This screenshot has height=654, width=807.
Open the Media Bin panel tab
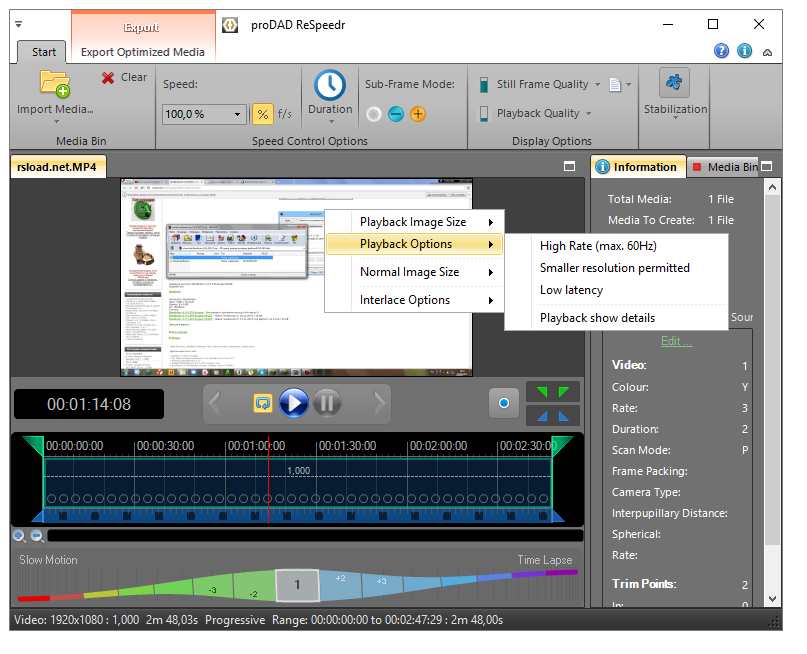coord(725,167)
